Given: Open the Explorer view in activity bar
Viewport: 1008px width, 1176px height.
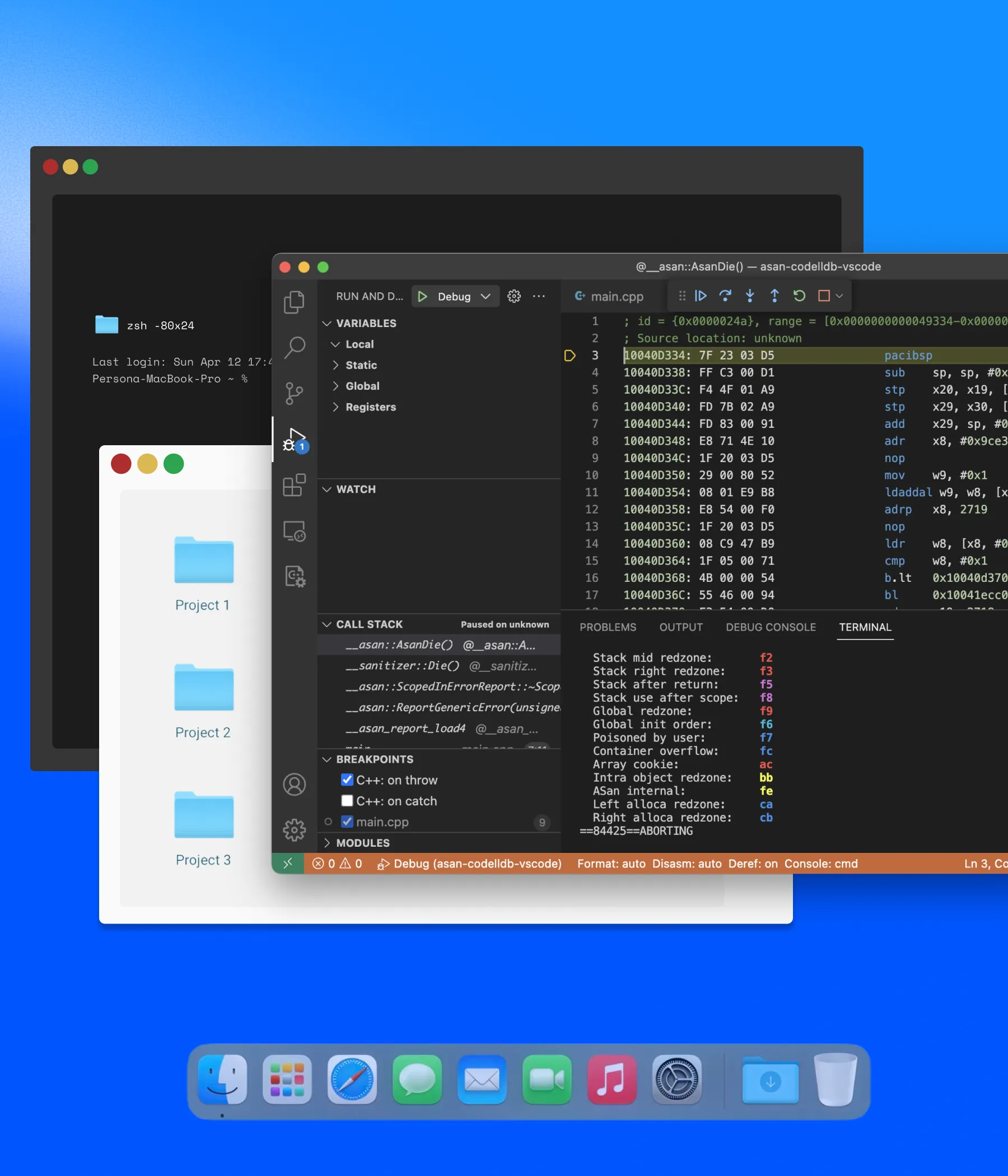Looking at the screenshot, I should (294, 302).
